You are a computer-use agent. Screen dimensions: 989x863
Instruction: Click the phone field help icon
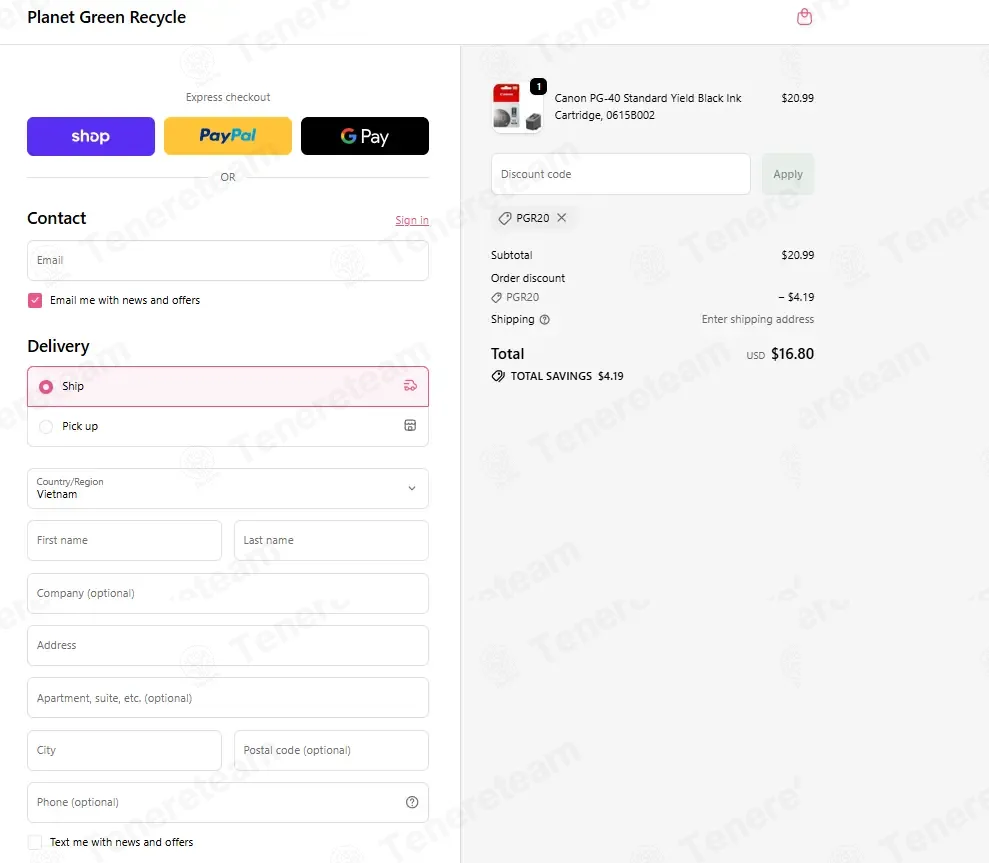[x=412, y=802]
